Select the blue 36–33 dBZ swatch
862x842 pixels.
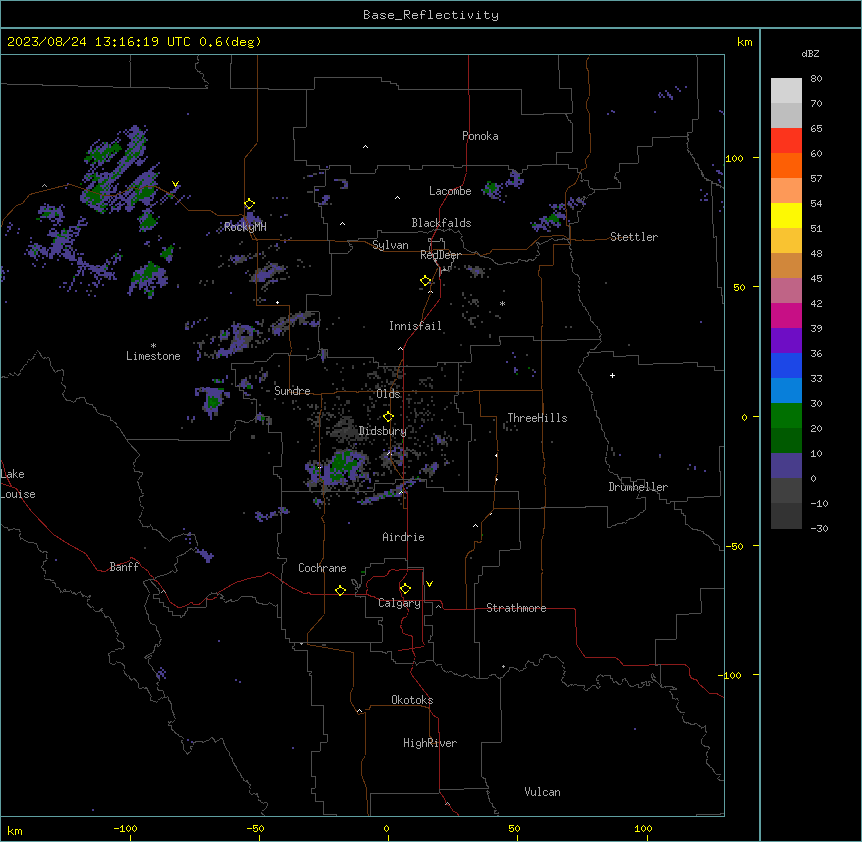coord(786,365)
